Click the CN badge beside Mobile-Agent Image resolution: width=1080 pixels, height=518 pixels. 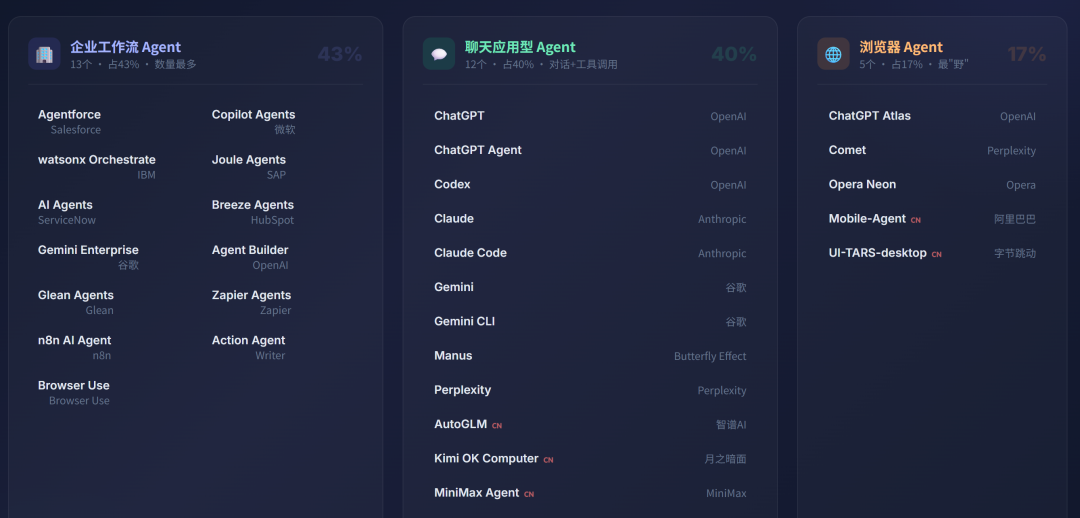point(916,220)
